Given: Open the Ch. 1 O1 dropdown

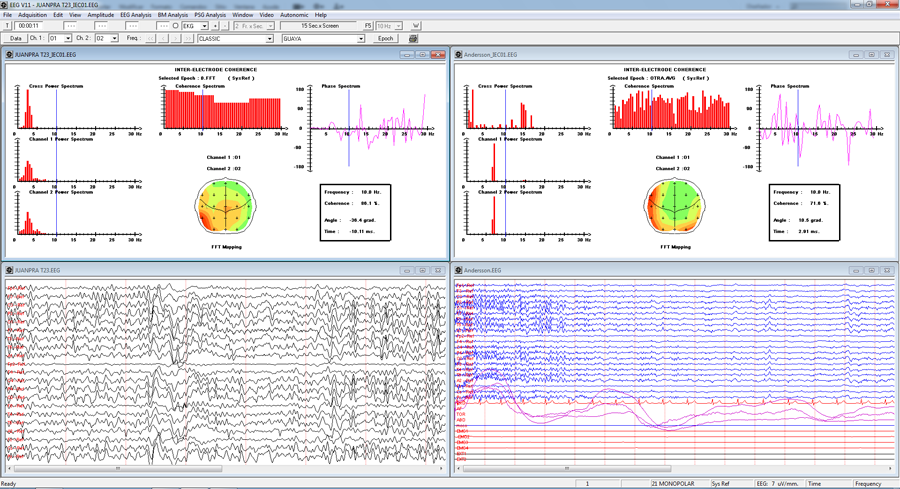Looking at the screenshot, I should 60,38.
